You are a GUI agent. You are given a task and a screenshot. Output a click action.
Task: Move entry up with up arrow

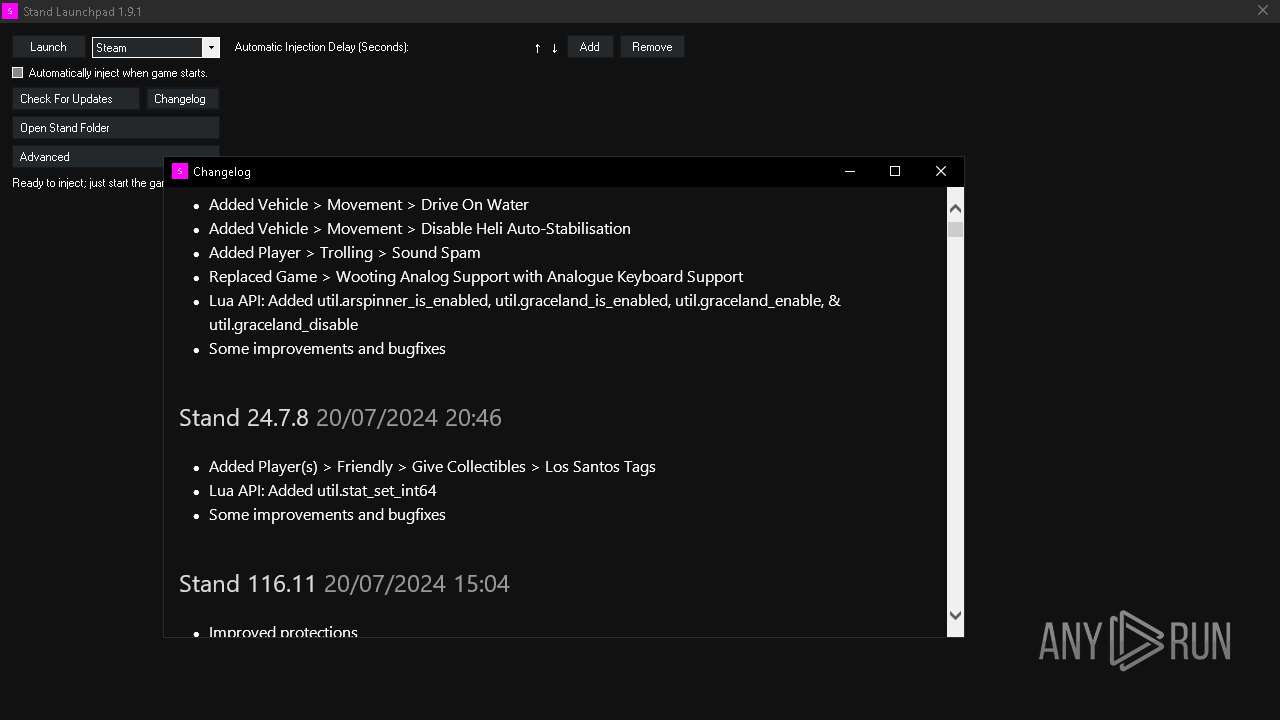click(x=537, y=48)
